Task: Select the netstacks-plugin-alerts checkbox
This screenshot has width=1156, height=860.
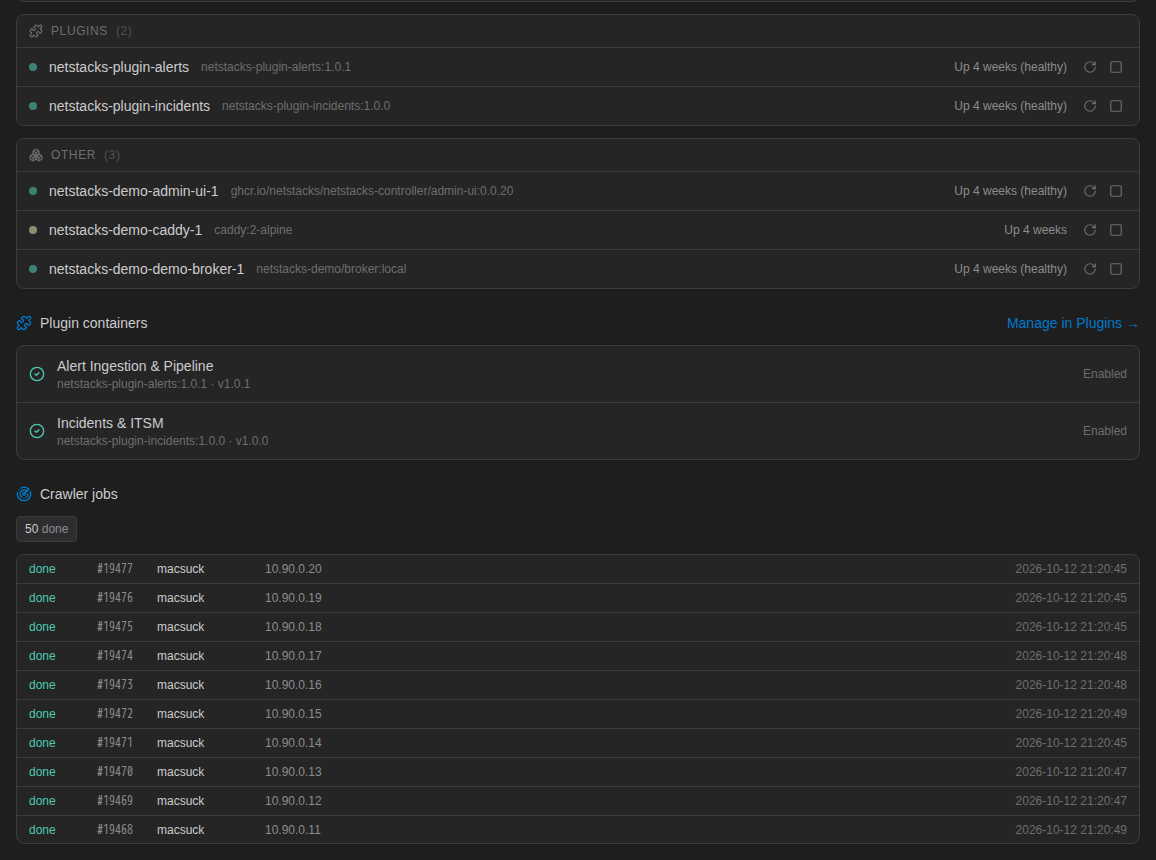Action: click(x=1116, y=67)
